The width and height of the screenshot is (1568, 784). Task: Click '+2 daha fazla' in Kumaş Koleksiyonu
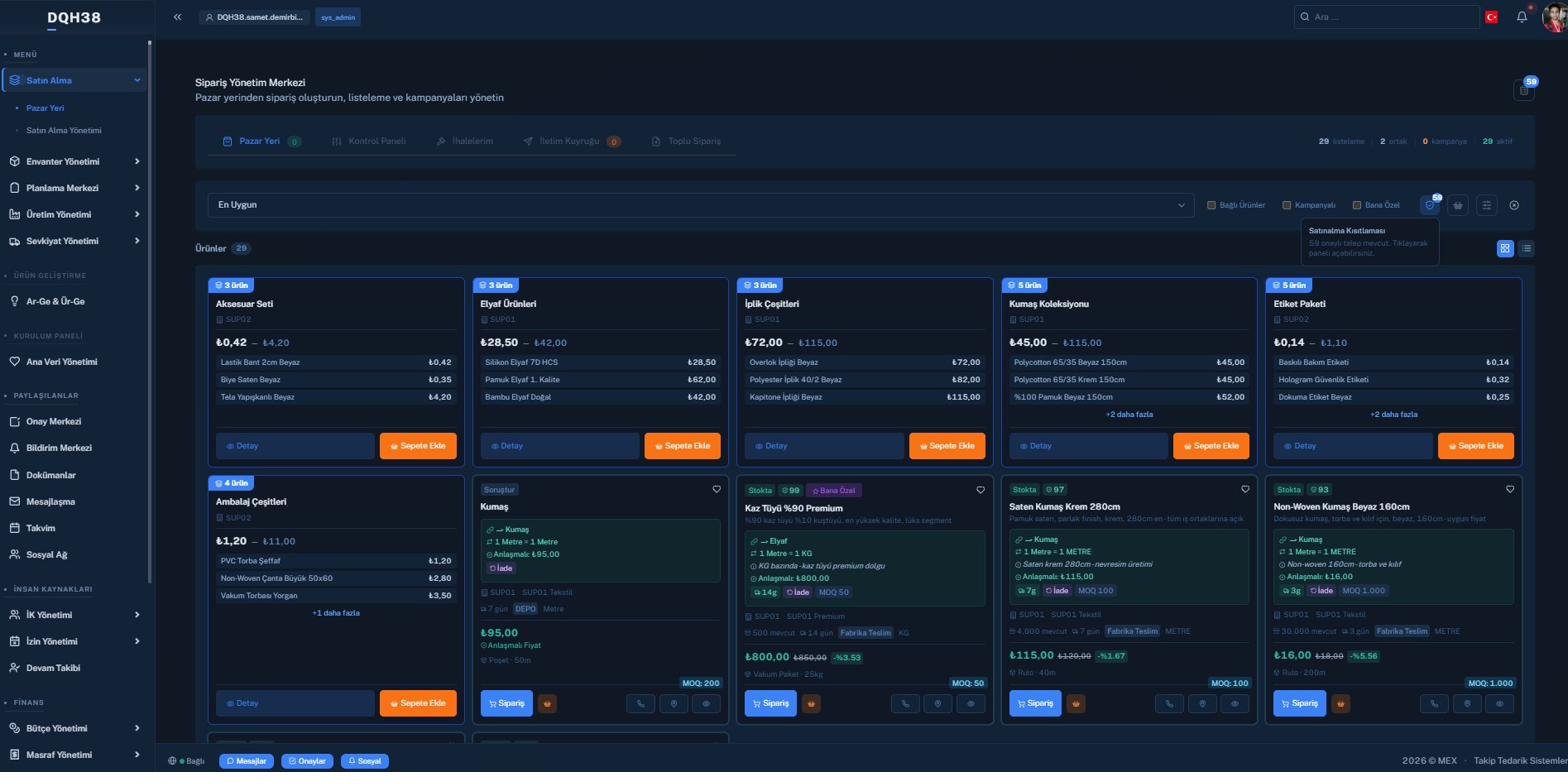point(1129,414)
